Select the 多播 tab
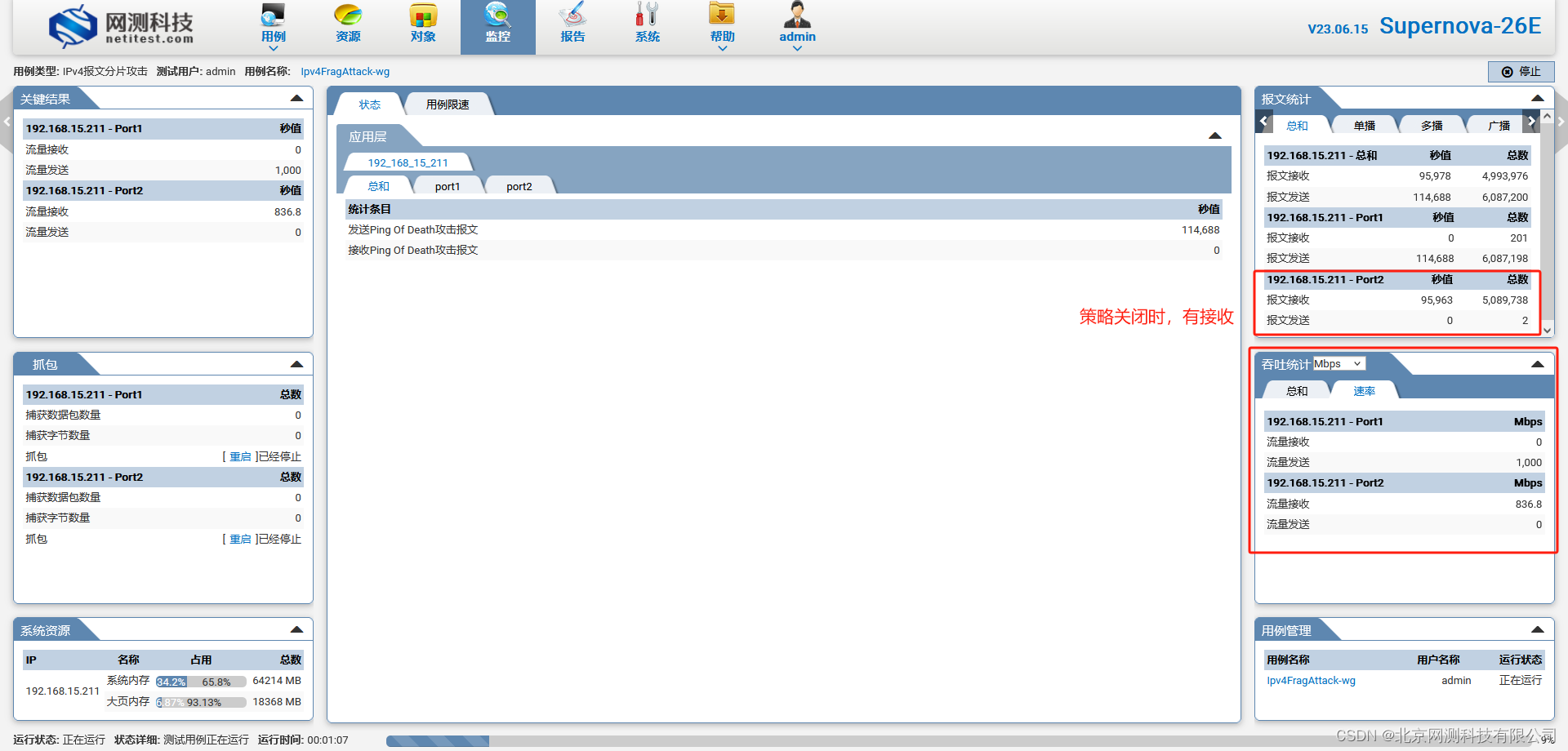The image size is (1568, 751). coord(1431,126)
